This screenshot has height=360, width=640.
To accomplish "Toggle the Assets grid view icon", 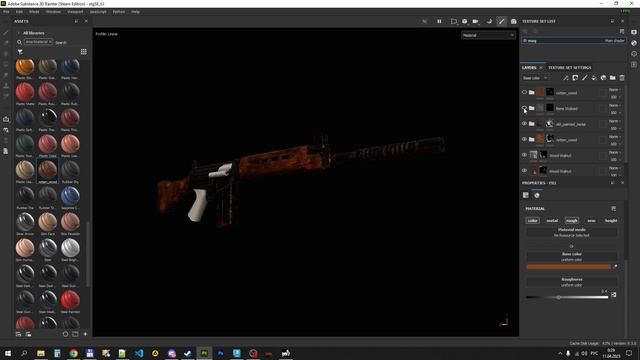I will click(x=84, y=52).
